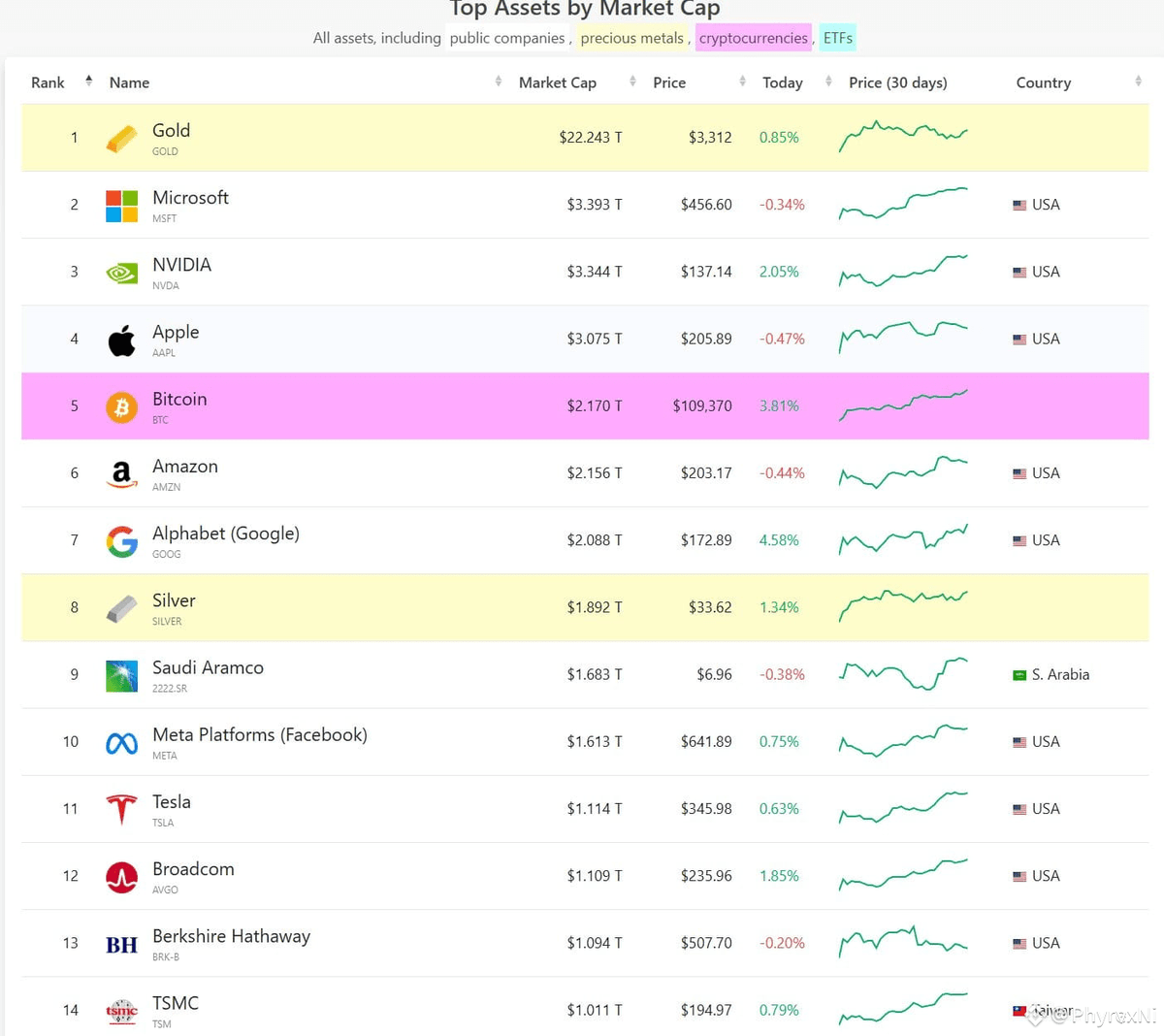Screen dimensions: 1164x1036
Task: Click the Google G logo icon
Action: [121, 541]
